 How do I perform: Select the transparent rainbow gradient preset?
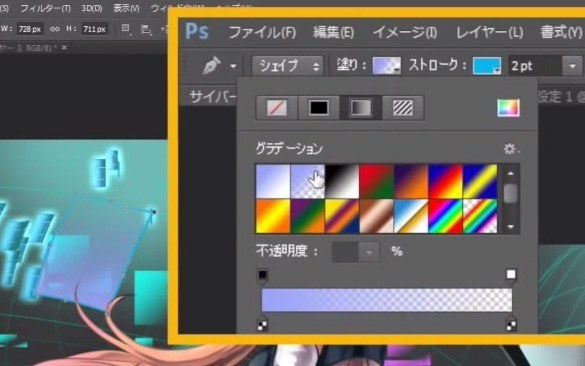click(480, 216)
